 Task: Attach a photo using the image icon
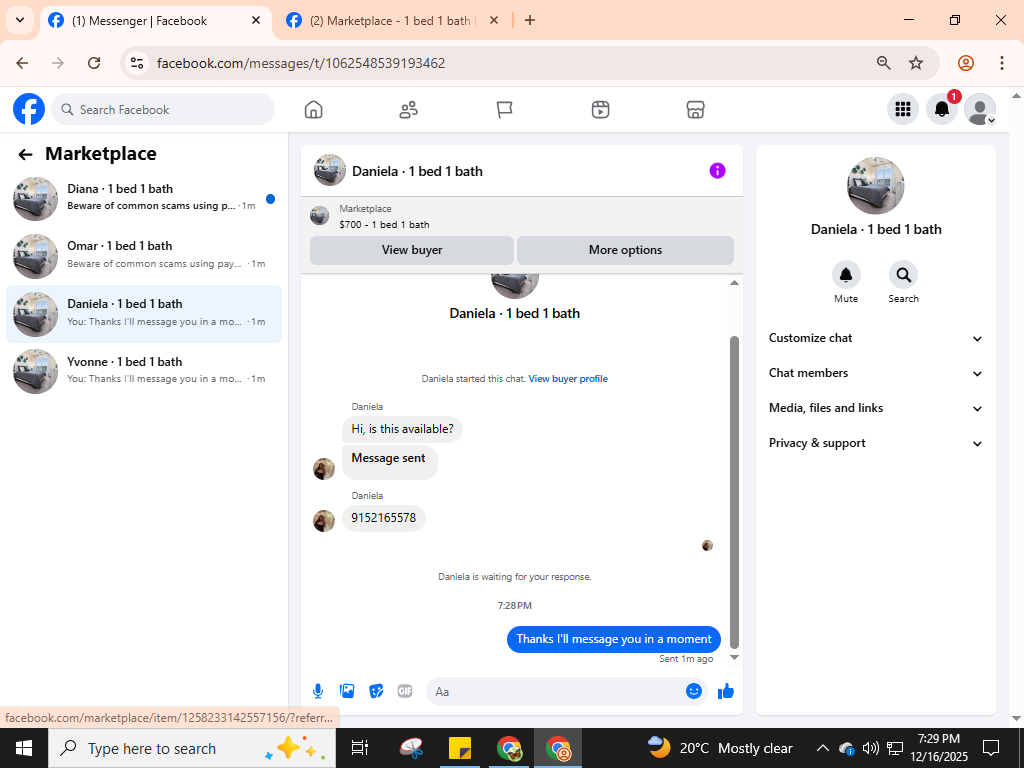click(x=347, y=691)
